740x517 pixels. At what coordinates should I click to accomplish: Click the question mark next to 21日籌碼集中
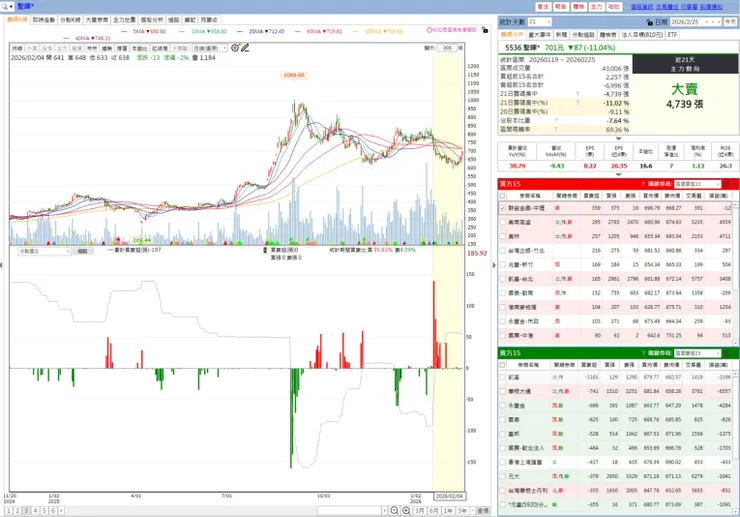point(578,94)
